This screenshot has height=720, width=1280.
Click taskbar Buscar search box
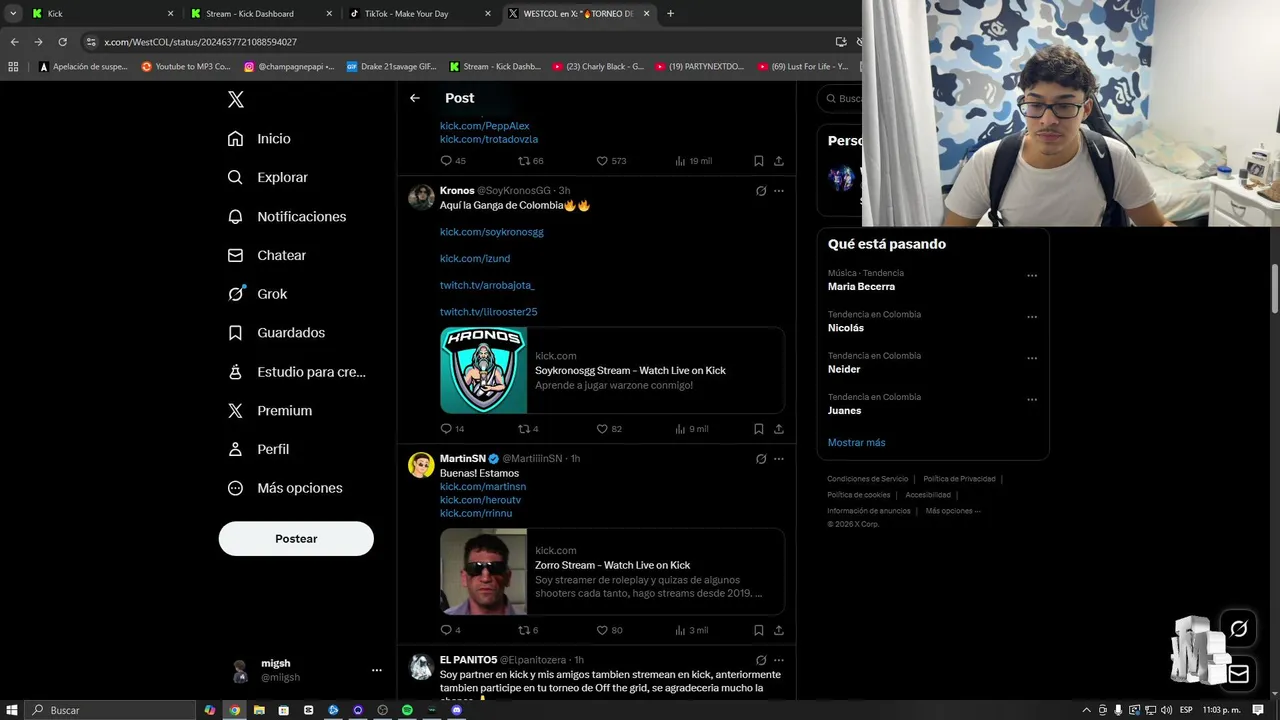point(110,710)
